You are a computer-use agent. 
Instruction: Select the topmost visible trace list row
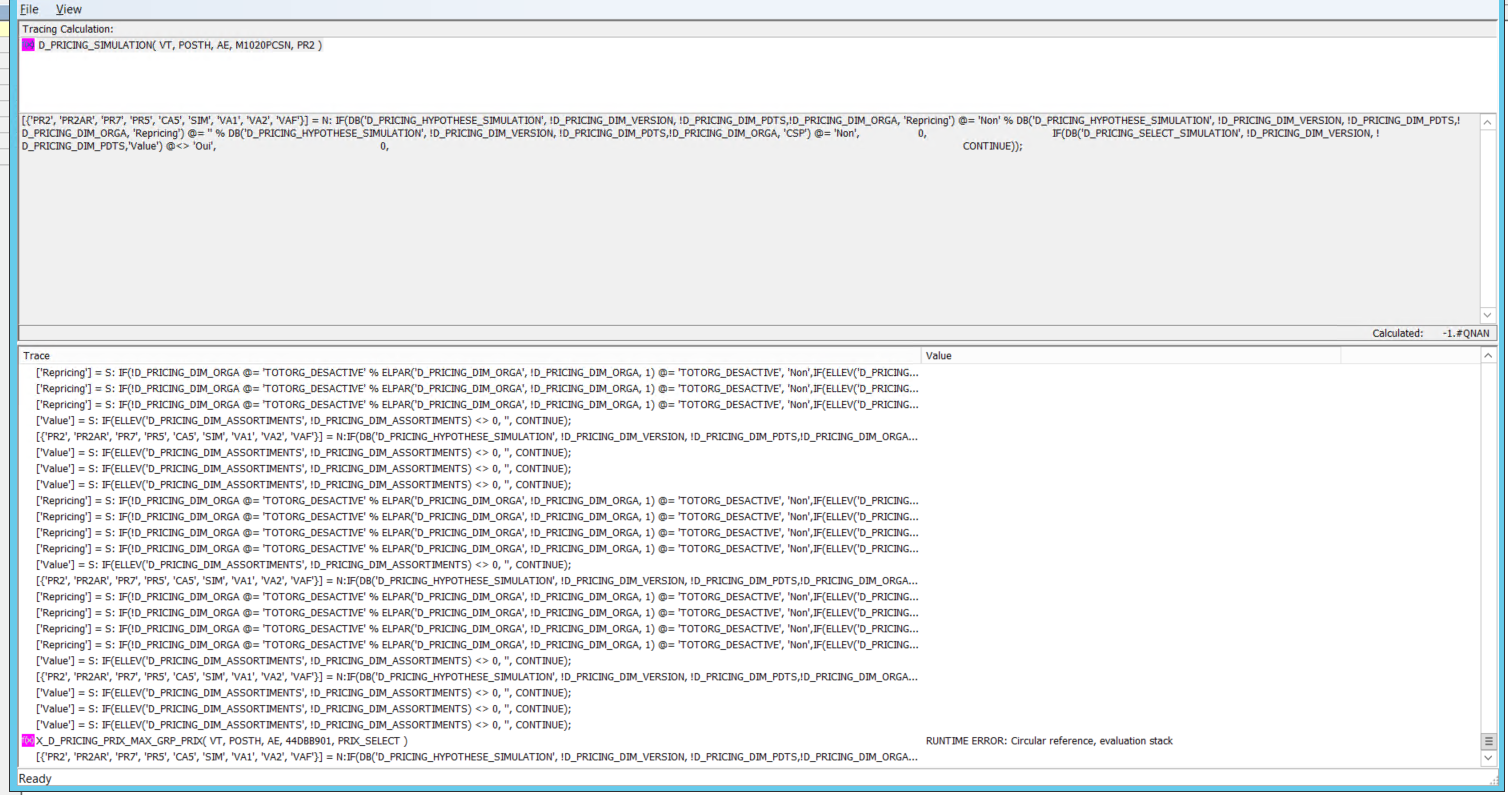pyautogui.click(x=476, y=373)
